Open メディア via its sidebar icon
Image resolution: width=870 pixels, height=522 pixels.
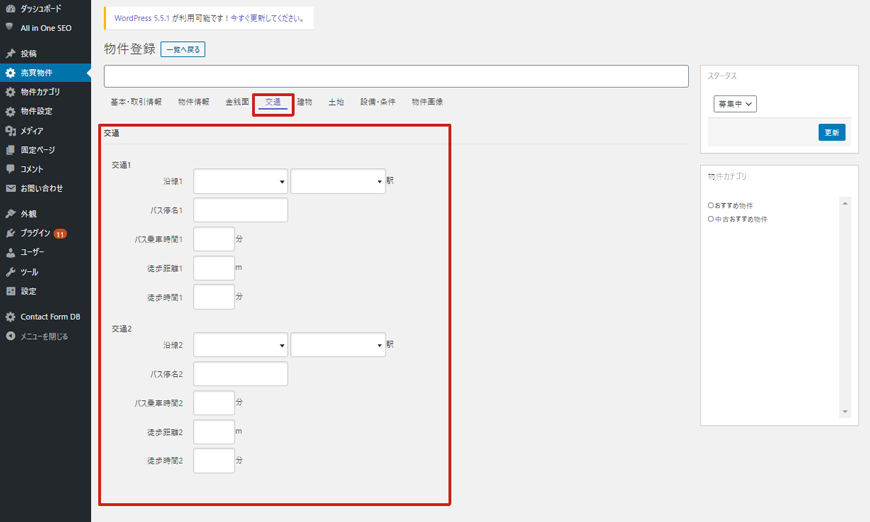(x=10, y=131)
